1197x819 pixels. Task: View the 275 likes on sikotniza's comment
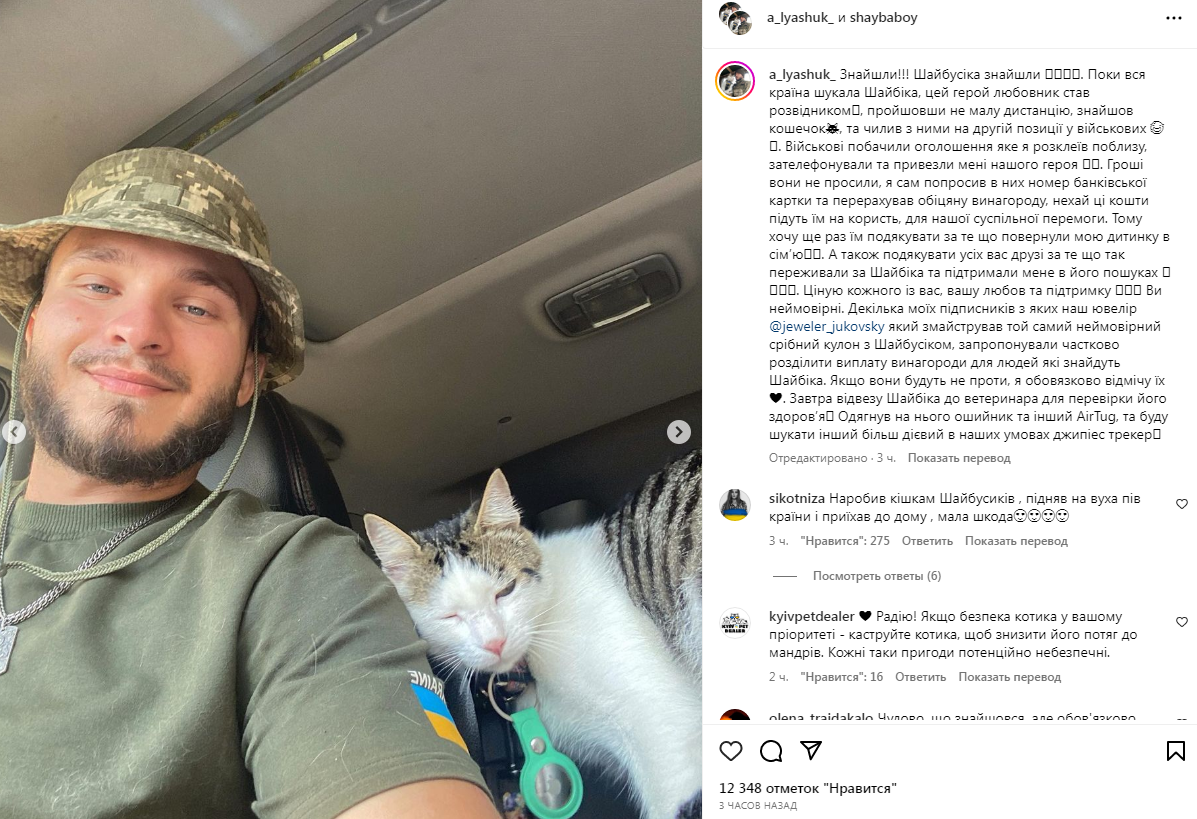pyautogui.click(x=845, y=541)
